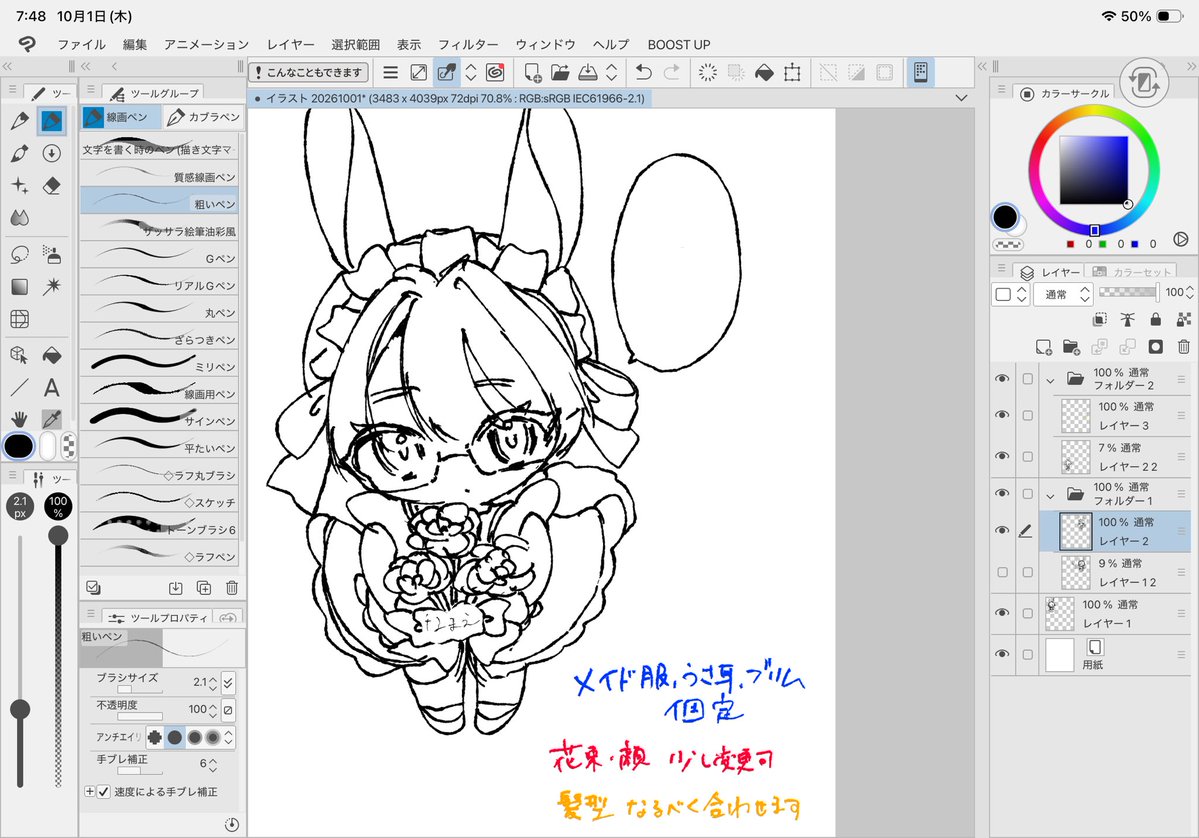Create a new layer folder
Screen dimensions: 1199x838
pos(1071,347)
